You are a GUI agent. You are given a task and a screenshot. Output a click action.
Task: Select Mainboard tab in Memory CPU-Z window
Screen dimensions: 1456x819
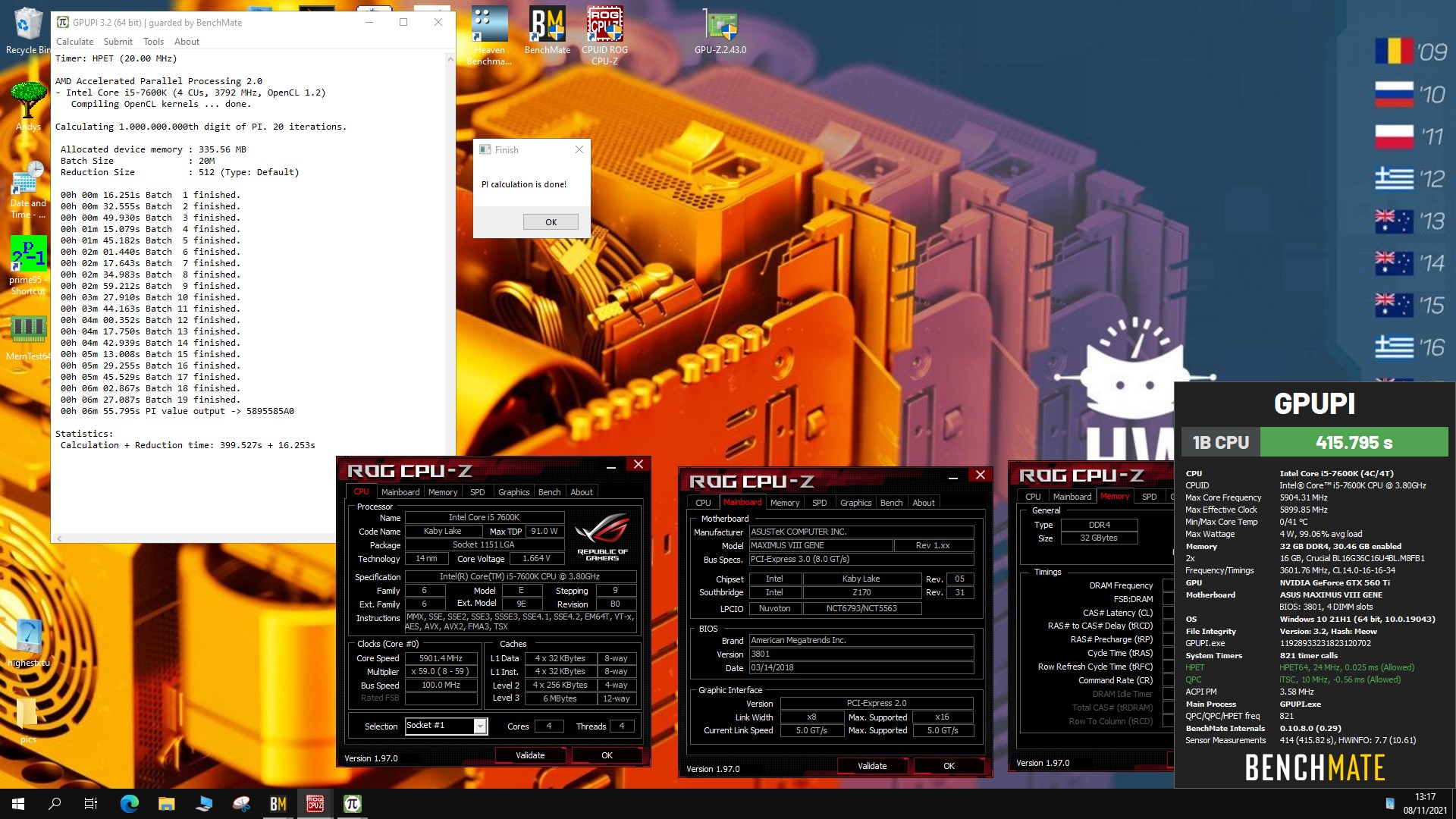1072,497
